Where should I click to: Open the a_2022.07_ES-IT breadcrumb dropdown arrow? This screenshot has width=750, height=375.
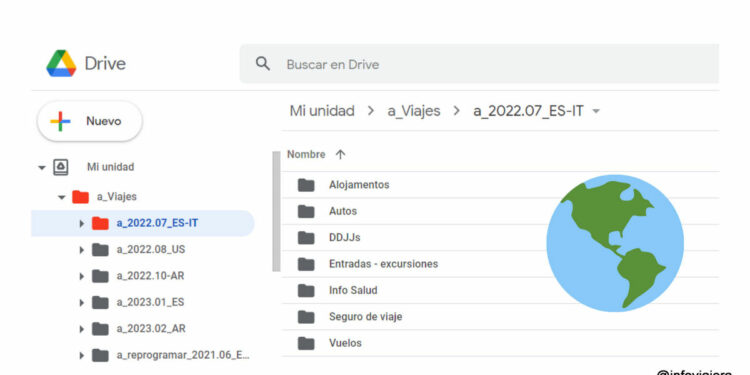coord(596,112)
